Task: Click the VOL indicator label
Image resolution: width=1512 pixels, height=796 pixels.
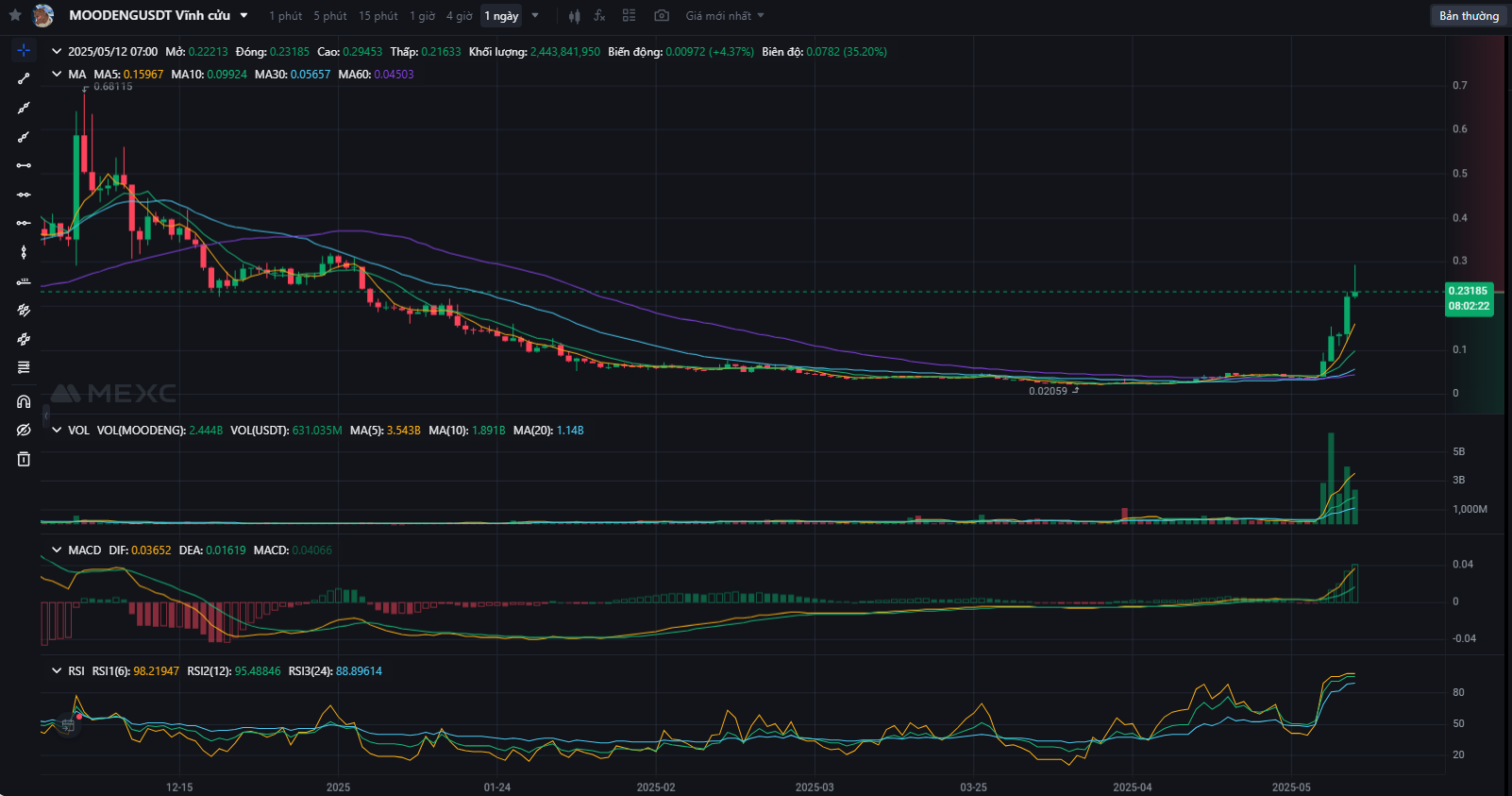Action: click(78, 430)
